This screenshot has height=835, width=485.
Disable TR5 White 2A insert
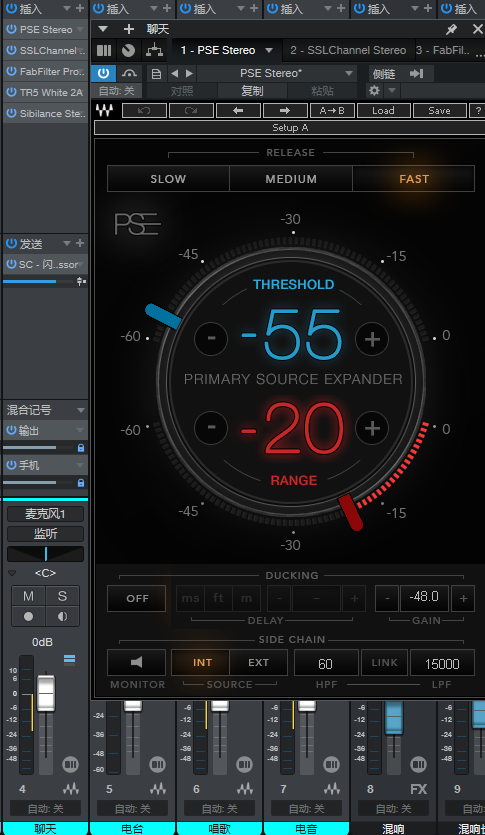[11, 93]
